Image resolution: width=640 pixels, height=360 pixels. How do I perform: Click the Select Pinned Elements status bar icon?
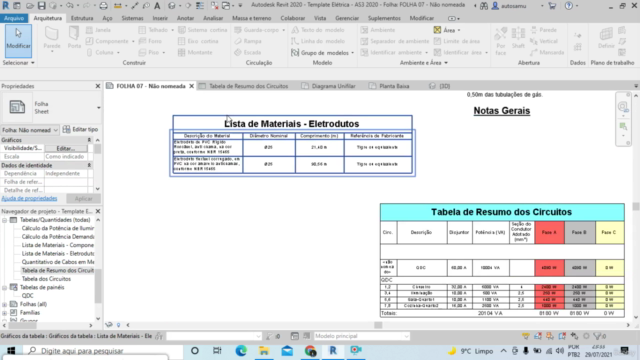tap(550, 336)
